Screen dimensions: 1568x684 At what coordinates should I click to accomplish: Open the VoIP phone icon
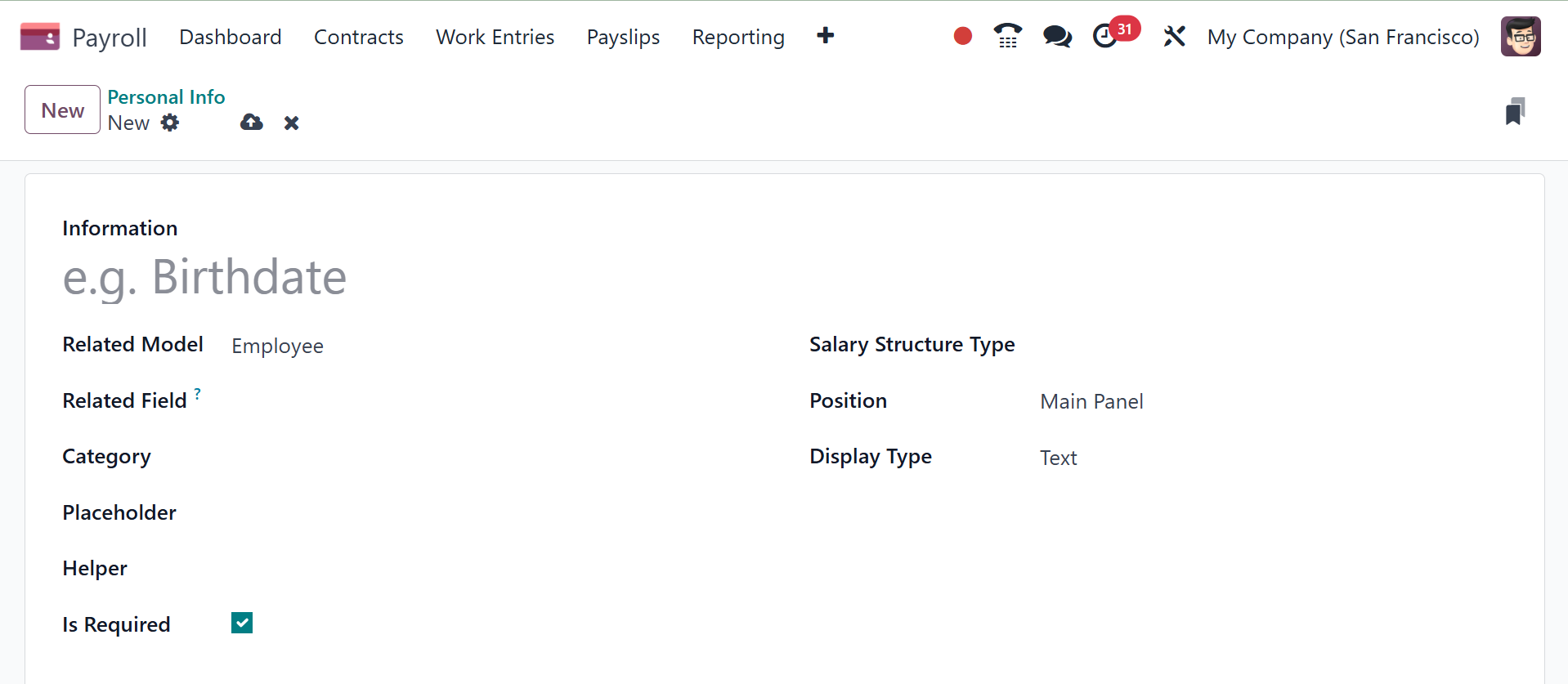pyautogui.click(x=1007, y=36)
